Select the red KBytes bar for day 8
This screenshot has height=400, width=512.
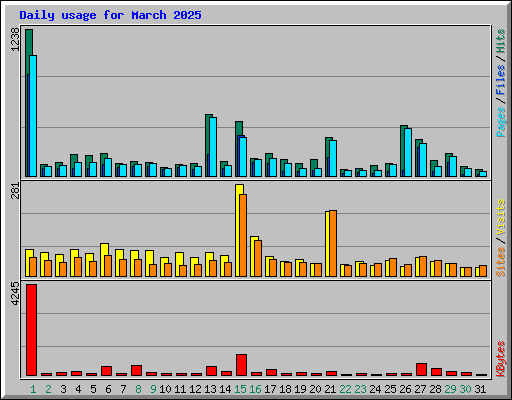136,371
